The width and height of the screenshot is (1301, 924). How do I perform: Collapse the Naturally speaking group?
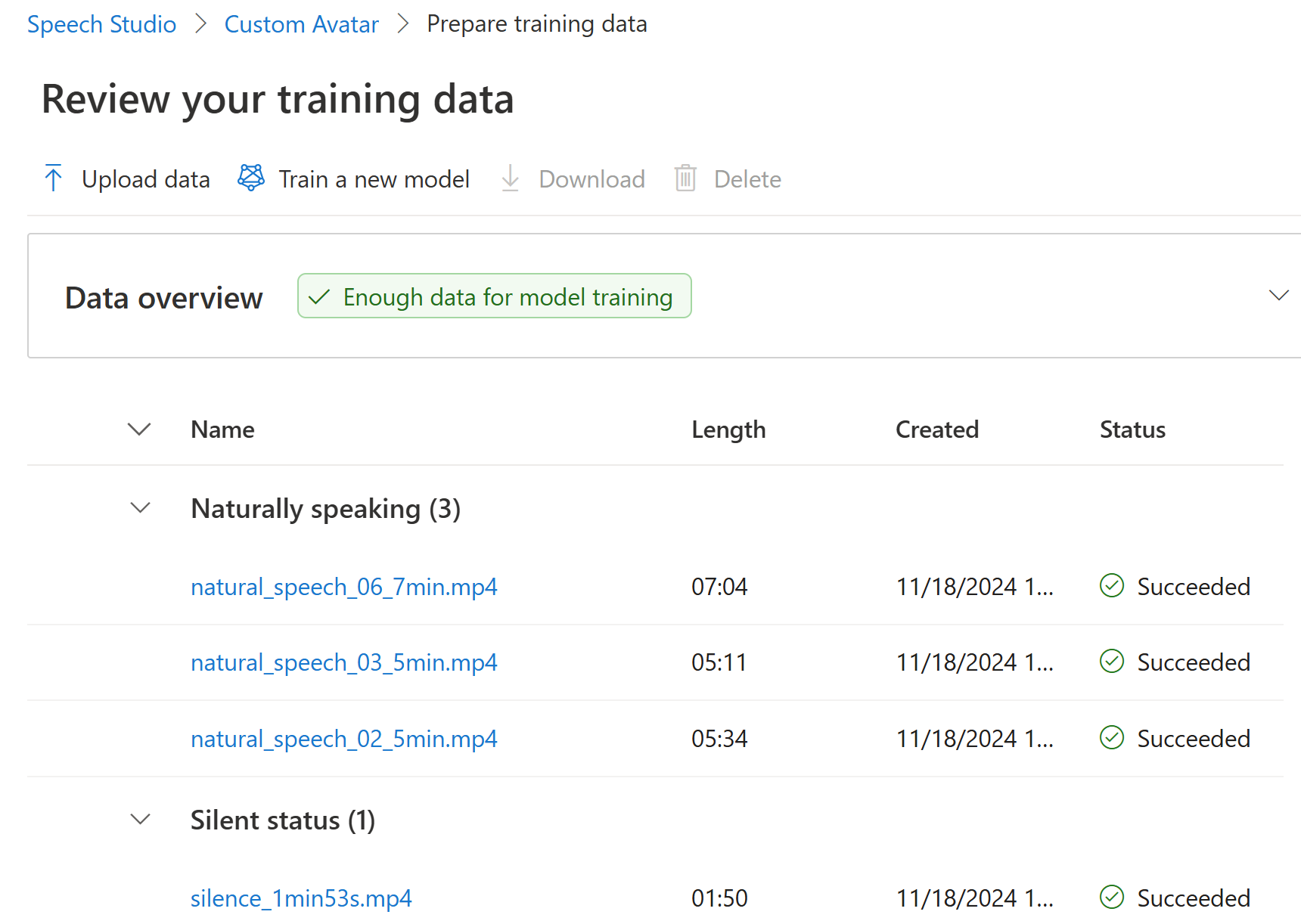(x=141, y=508)
